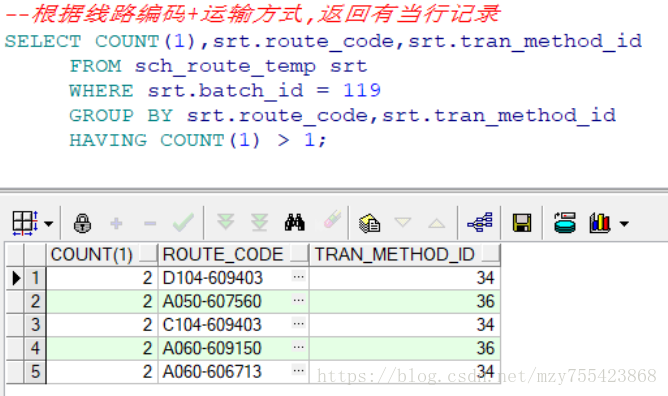The height and width of the screenshot is (396, 668).
Task: Open ellipsis editor for A060-606713
Action: click(299, 370)
